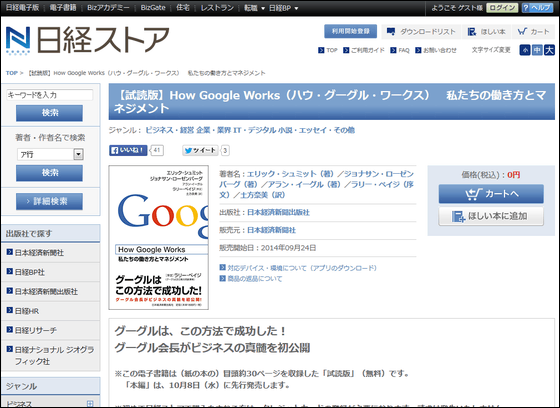Set text size to 大 (large)
The height and width of the screenshot is (408, 560).
(549, 50)
